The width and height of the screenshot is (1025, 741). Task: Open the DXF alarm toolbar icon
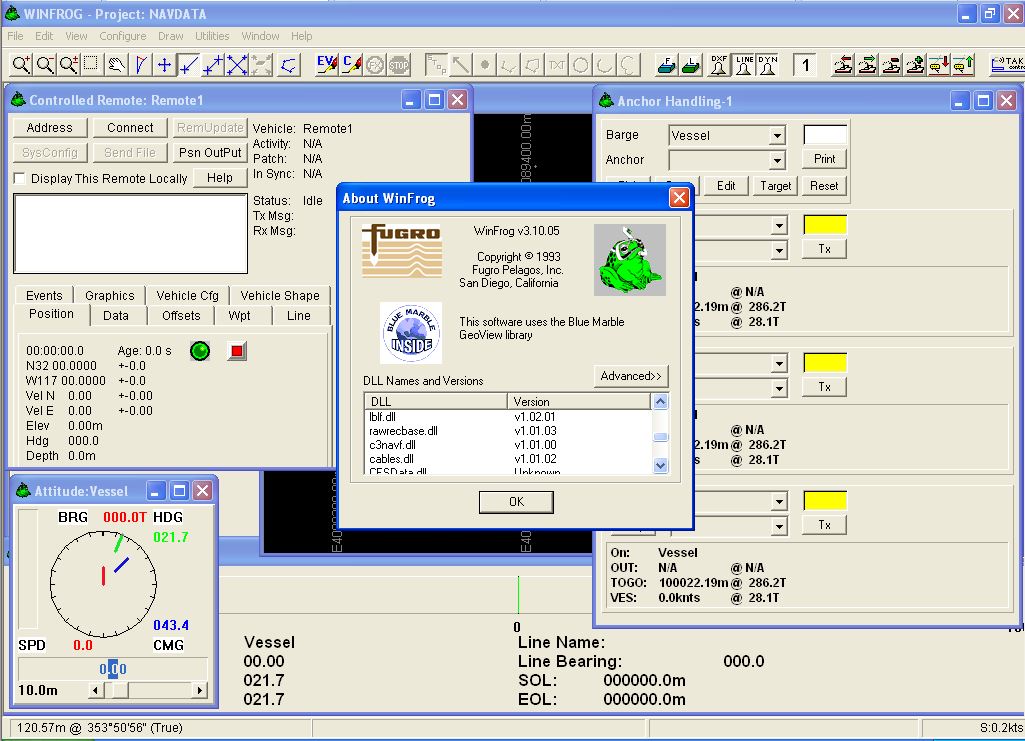pos(721,64)
